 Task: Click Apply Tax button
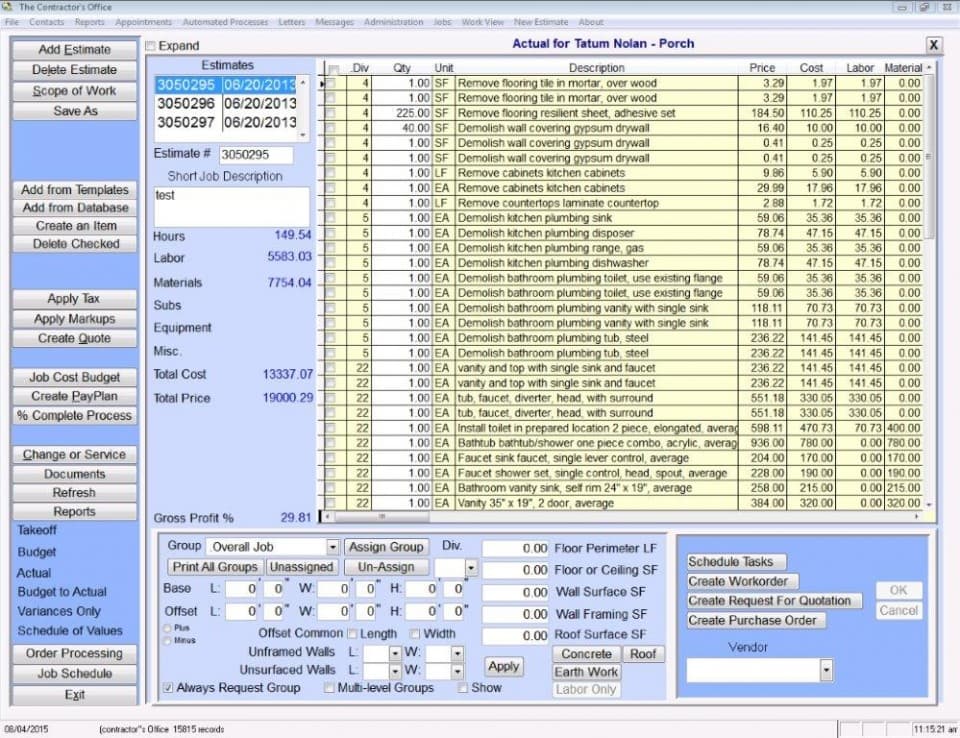[x=75, y=299]
